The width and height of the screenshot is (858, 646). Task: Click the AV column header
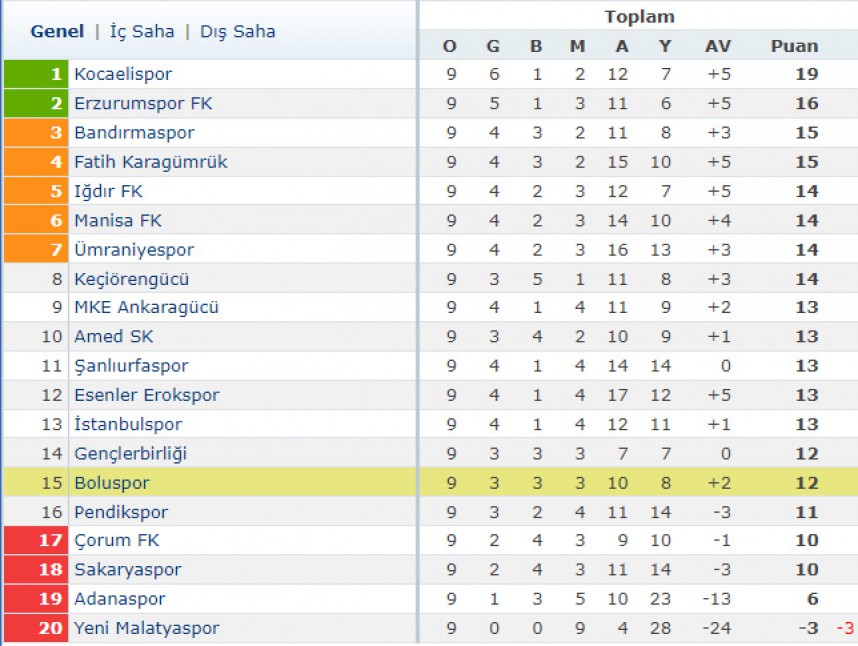[718, 46]
